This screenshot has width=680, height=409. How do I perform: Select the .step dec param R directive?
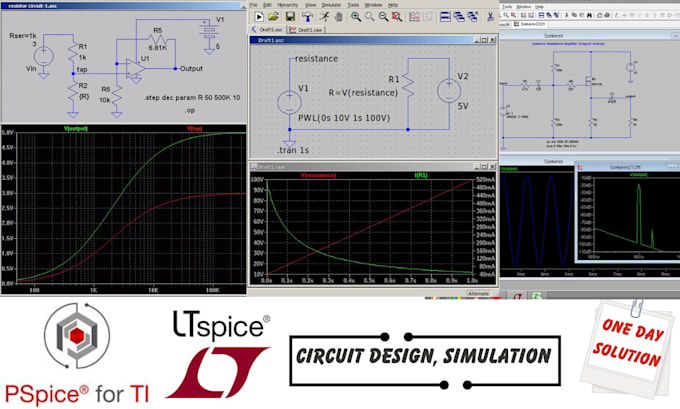(x=192, y=98)
